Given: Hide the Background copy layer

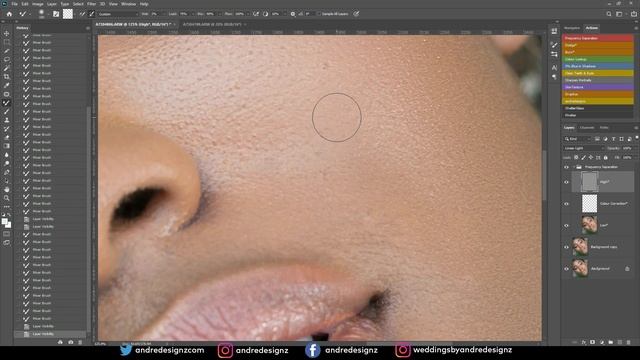Looking at the screenshot, I should (x=566, y=247).
